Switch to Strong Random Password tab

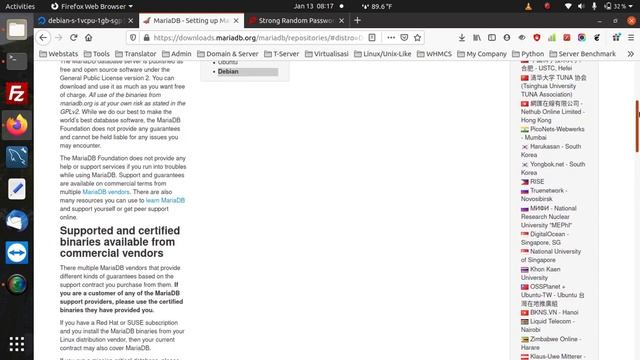[297, 20]
